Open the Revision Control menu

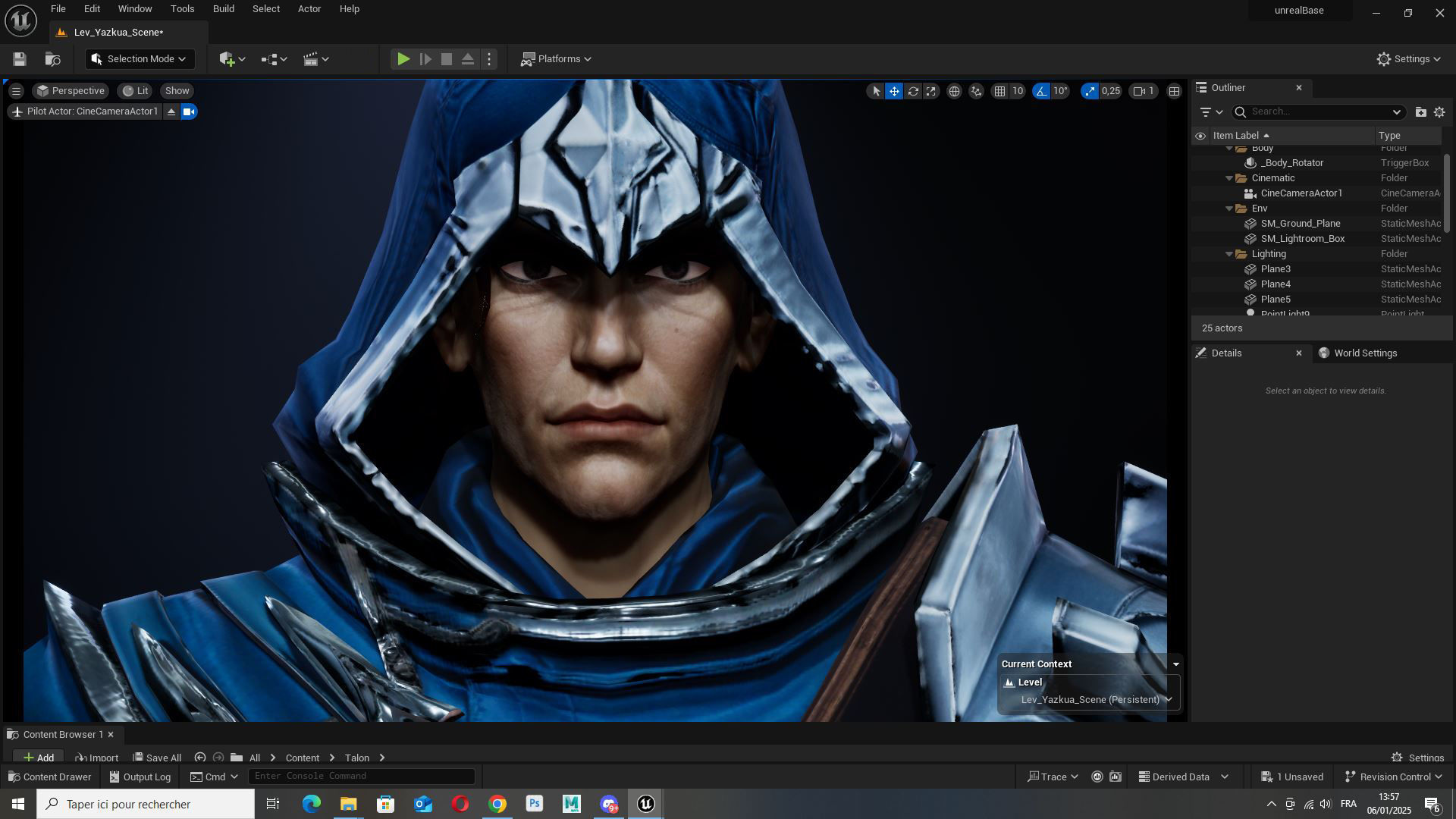1394,777
